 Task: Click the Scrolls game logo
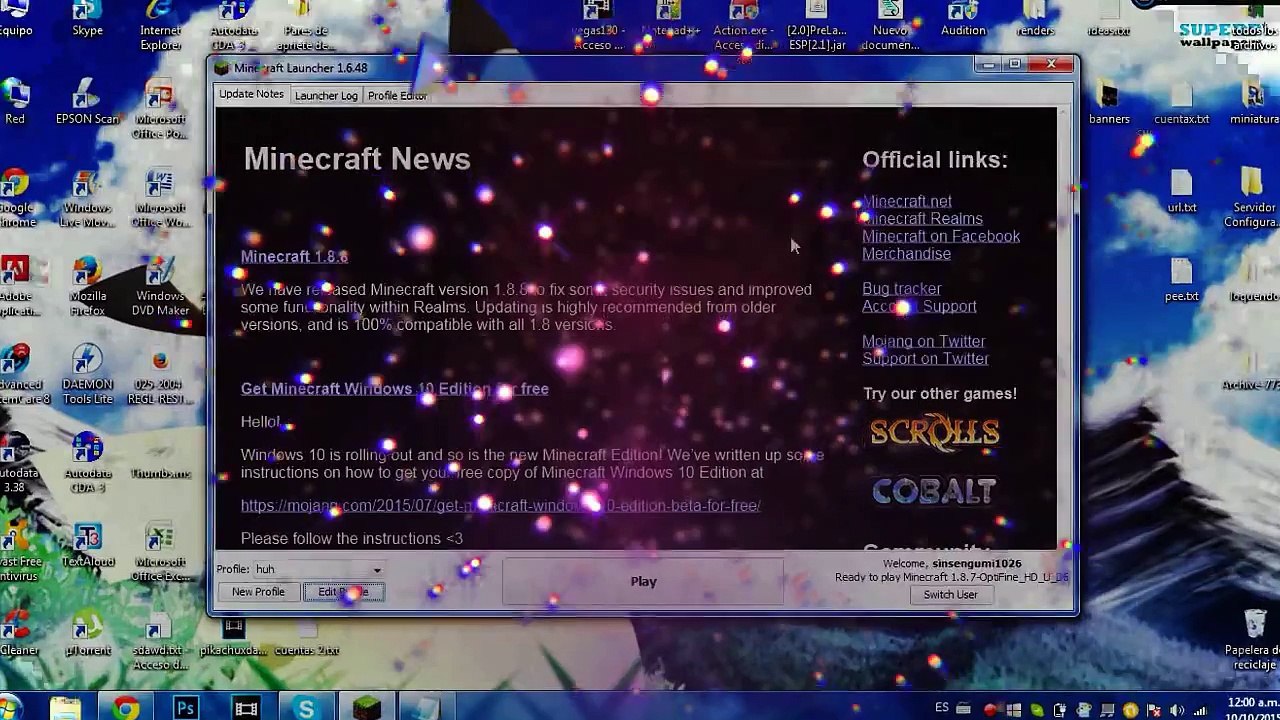(934, 432)
